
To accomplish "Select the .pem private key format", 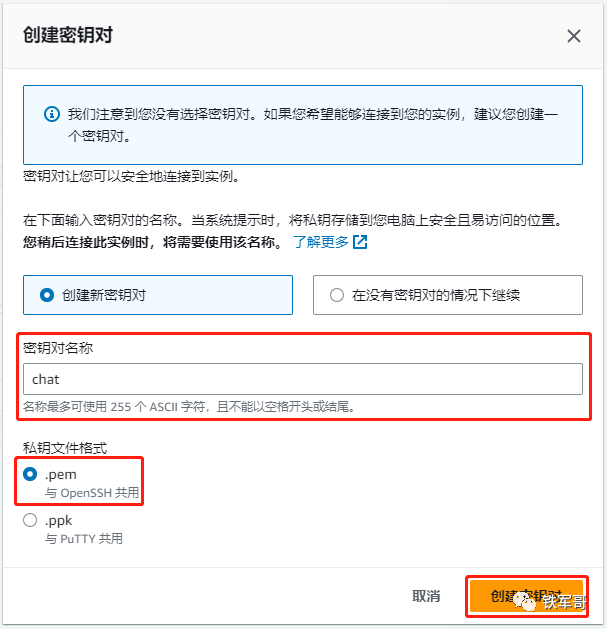I will point(30,474).
